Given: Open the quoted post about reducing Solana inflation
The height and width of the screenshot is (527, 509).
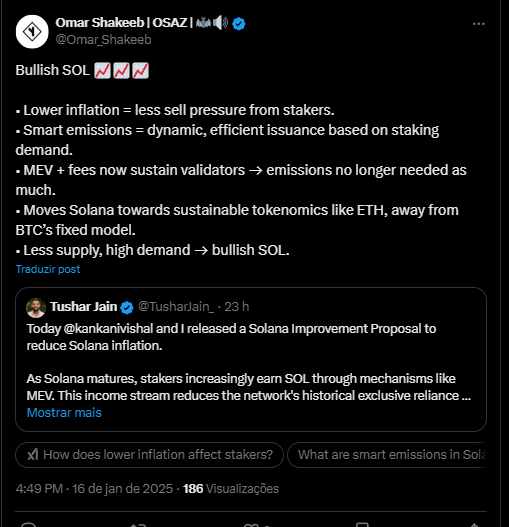Looking at the screenshot, I should click(251, 360).
